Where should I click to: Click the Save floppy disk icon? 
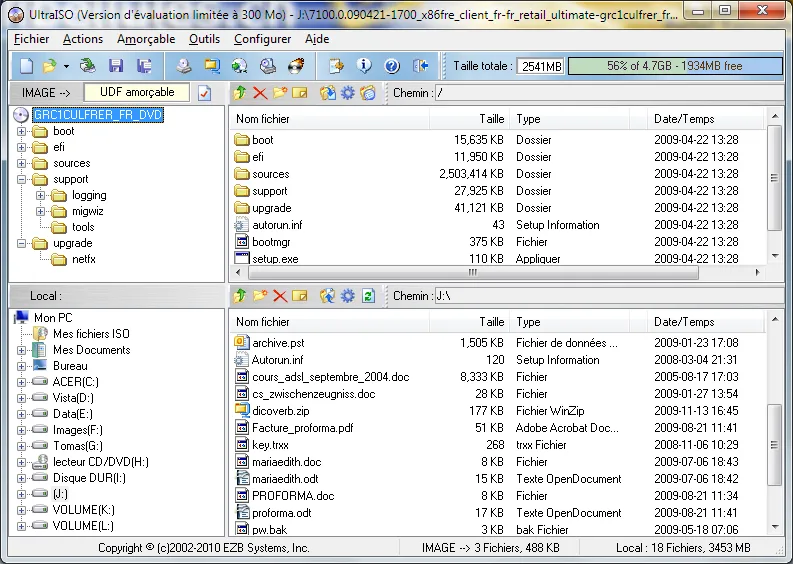116,66
